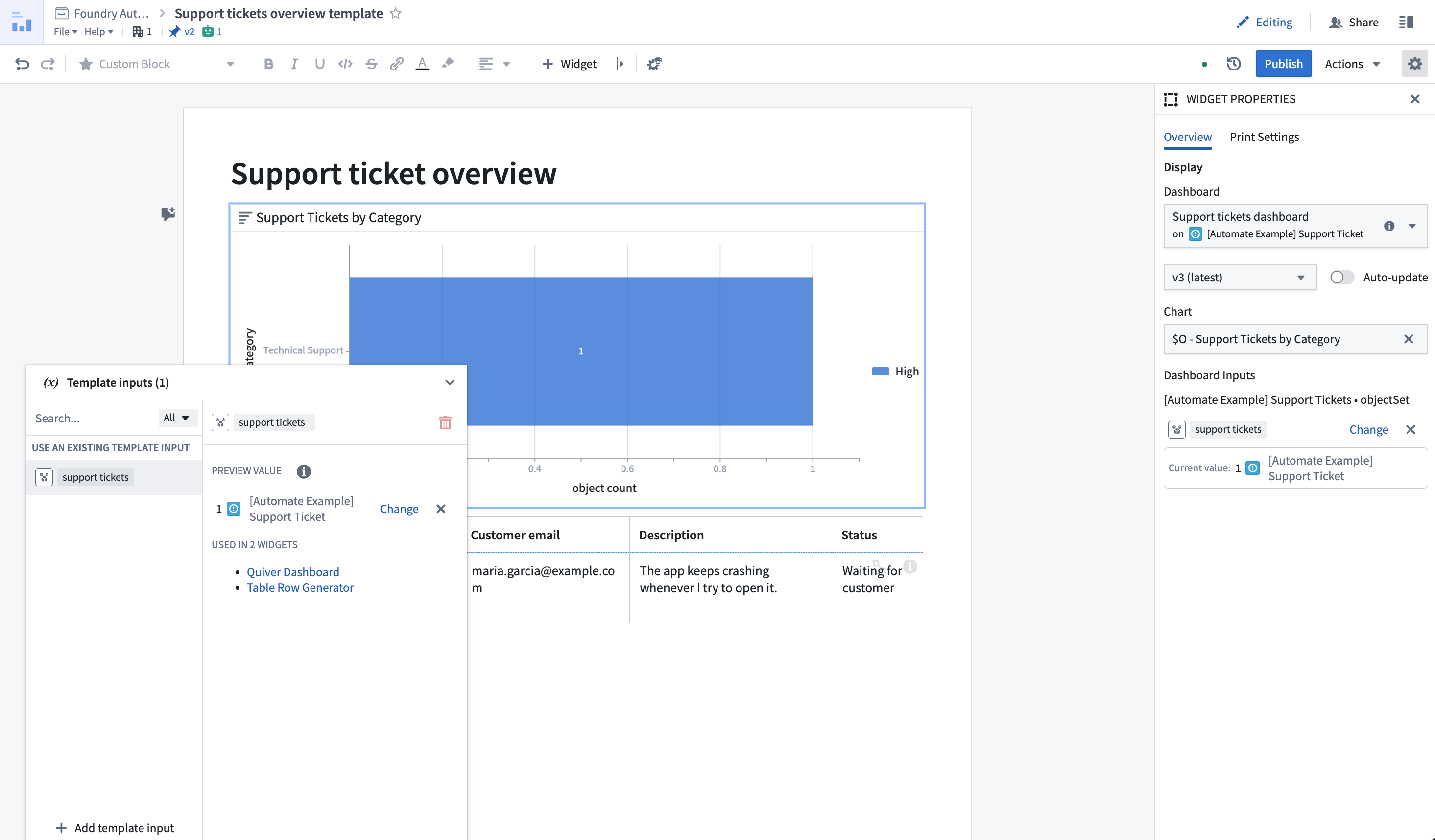
Task: Click the undo arrow icon
Action: (x=22, y=63)
